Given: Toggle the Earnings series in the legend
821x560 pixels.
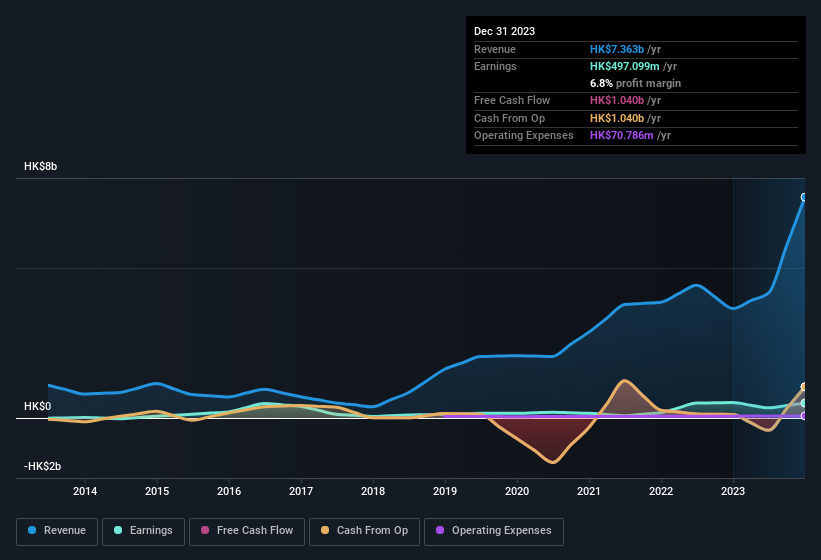Looking at the screenshot, I should (x=143, y=531).
